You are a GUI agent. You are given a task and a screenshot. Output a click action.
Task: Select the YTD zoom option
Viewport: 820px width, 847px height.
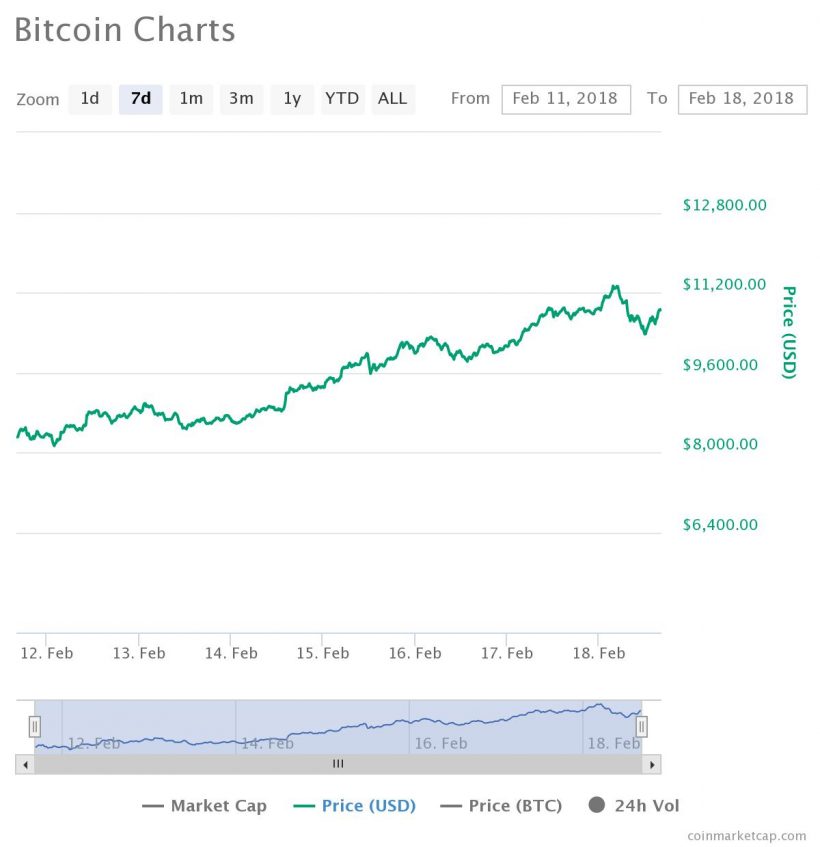tap(342, 99)
